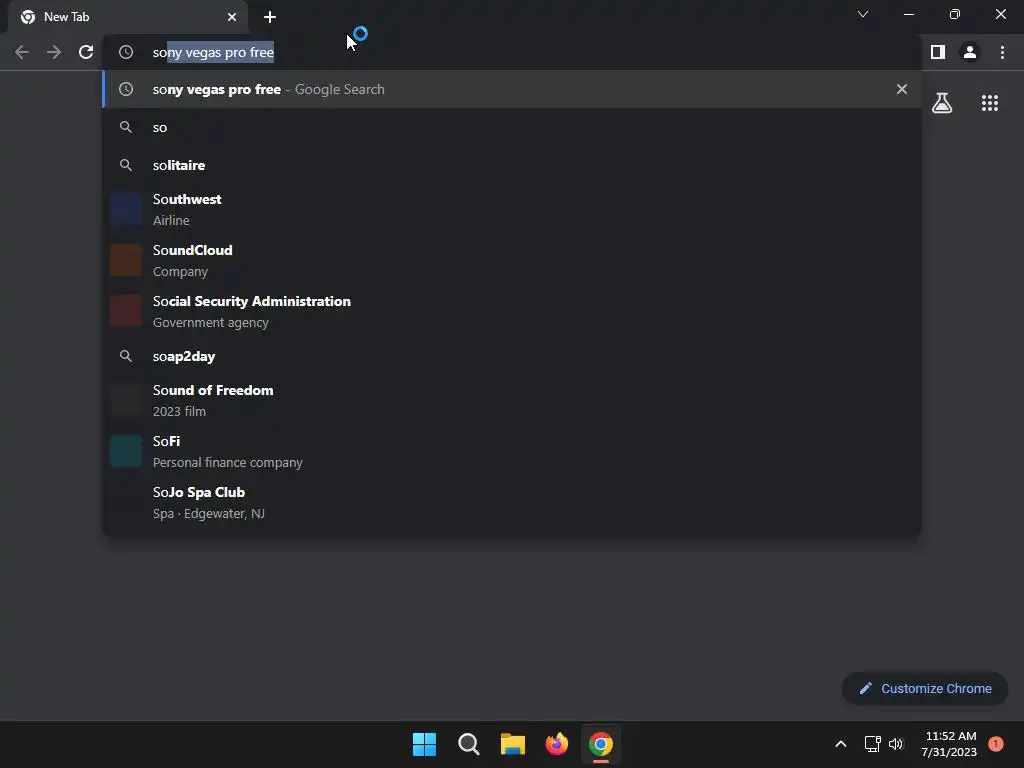Image resolution: width=1024 pixels, height=768 pixels.
Task: Open Search Labs flask icon
Action: point(942,103)
